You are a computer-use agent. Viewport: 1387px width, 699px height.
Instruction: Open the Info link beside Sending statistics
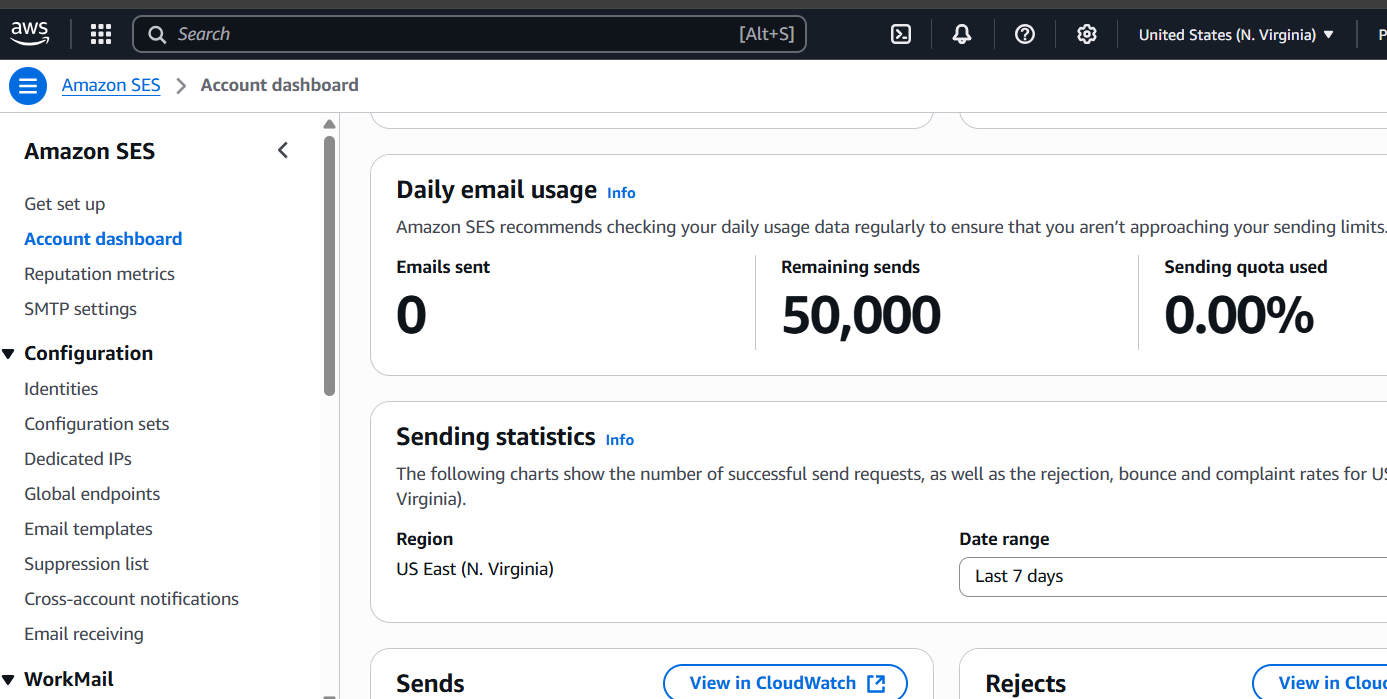[620, 440]
